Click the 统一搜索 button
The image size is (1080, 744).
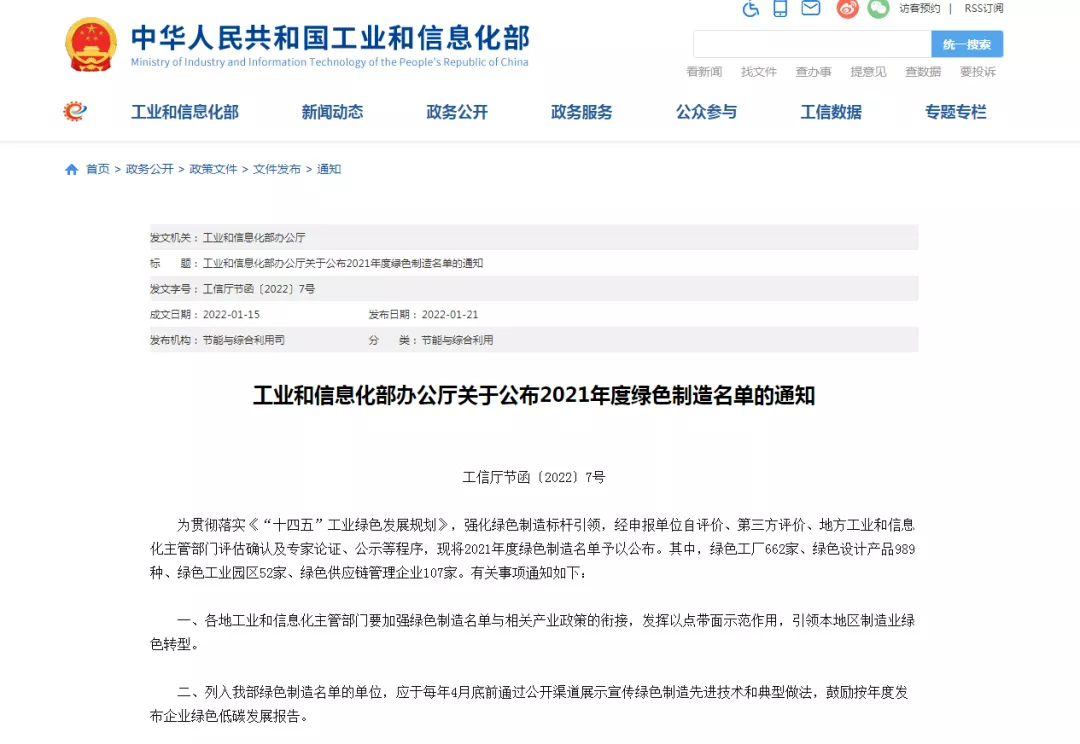click(x=967, y=44)
